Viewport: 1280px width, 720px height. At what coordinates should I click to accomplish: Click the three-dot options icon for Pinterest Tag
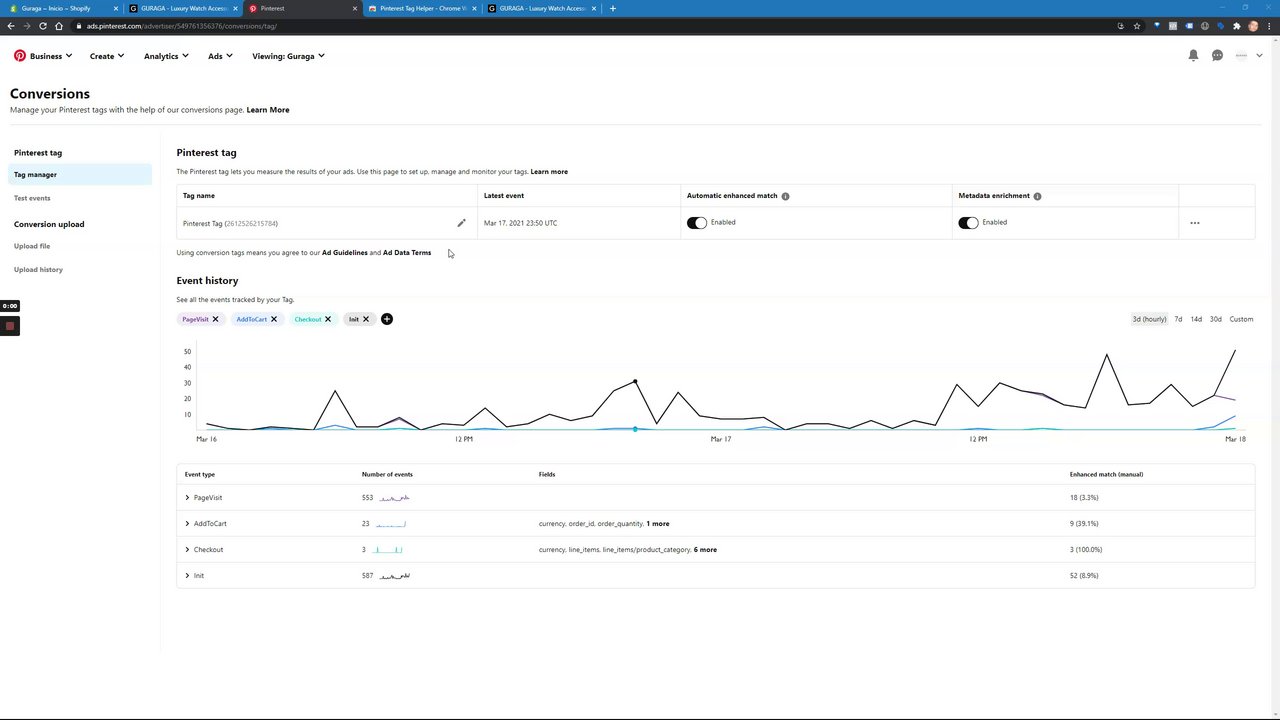[1195, 223]
